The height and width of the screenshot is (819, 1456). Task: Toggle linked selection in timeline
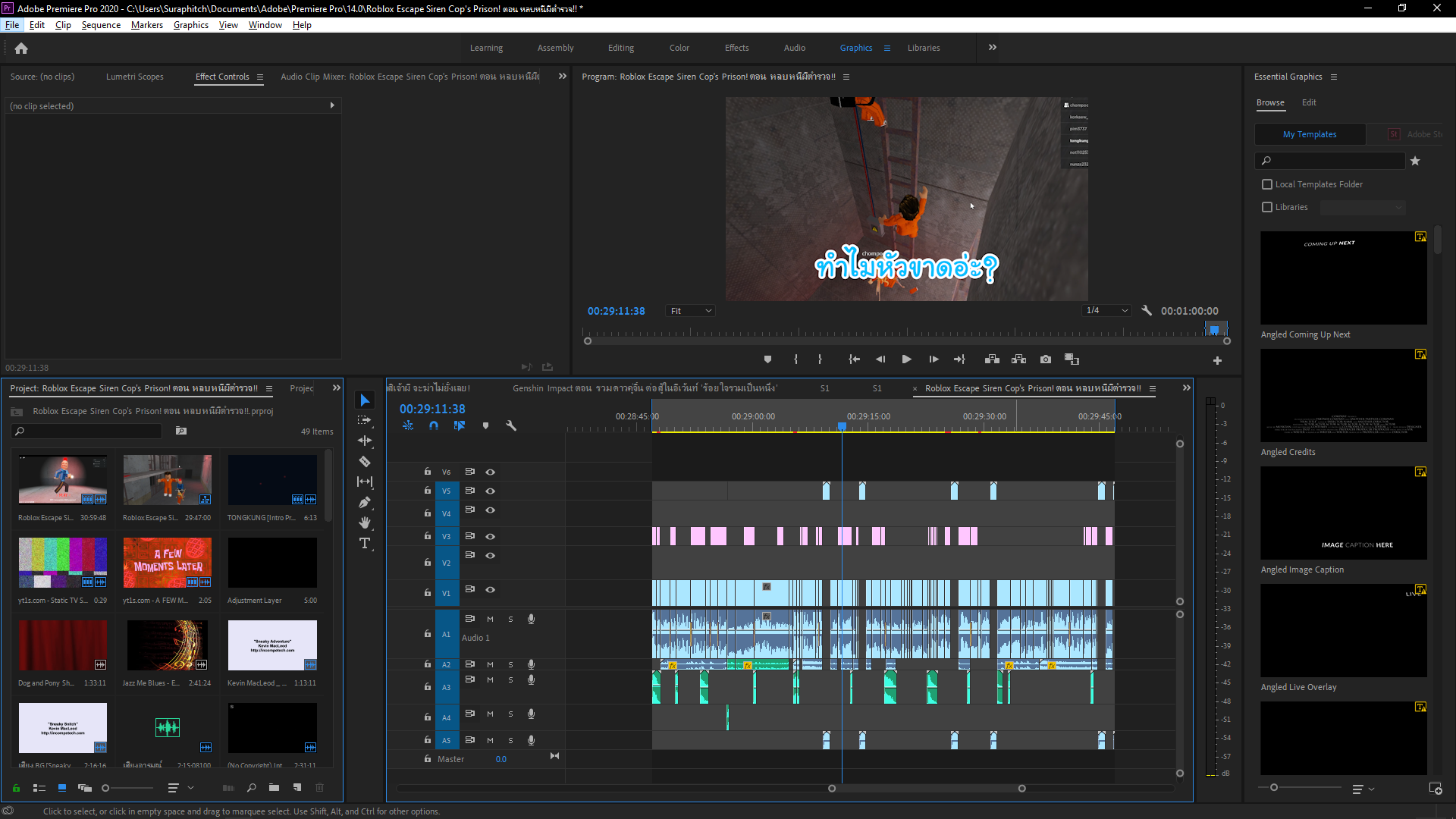tap(460, 425)
